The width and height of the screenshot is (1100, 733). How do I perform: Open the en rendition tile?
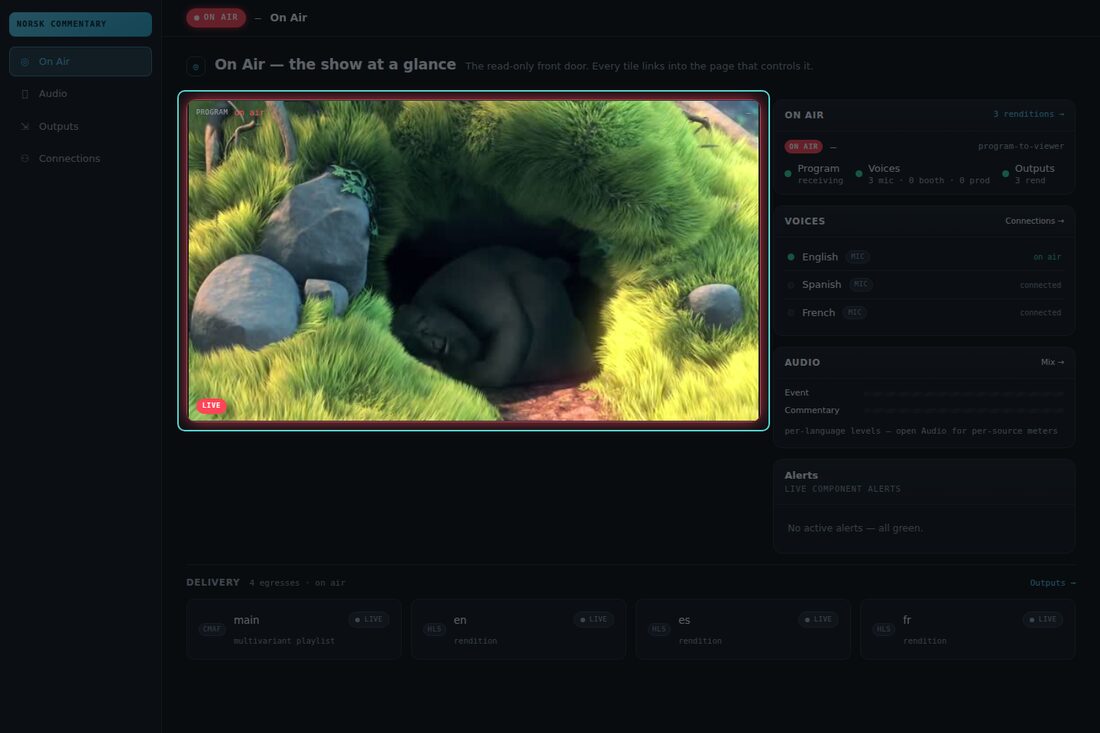tap(518, 629)
